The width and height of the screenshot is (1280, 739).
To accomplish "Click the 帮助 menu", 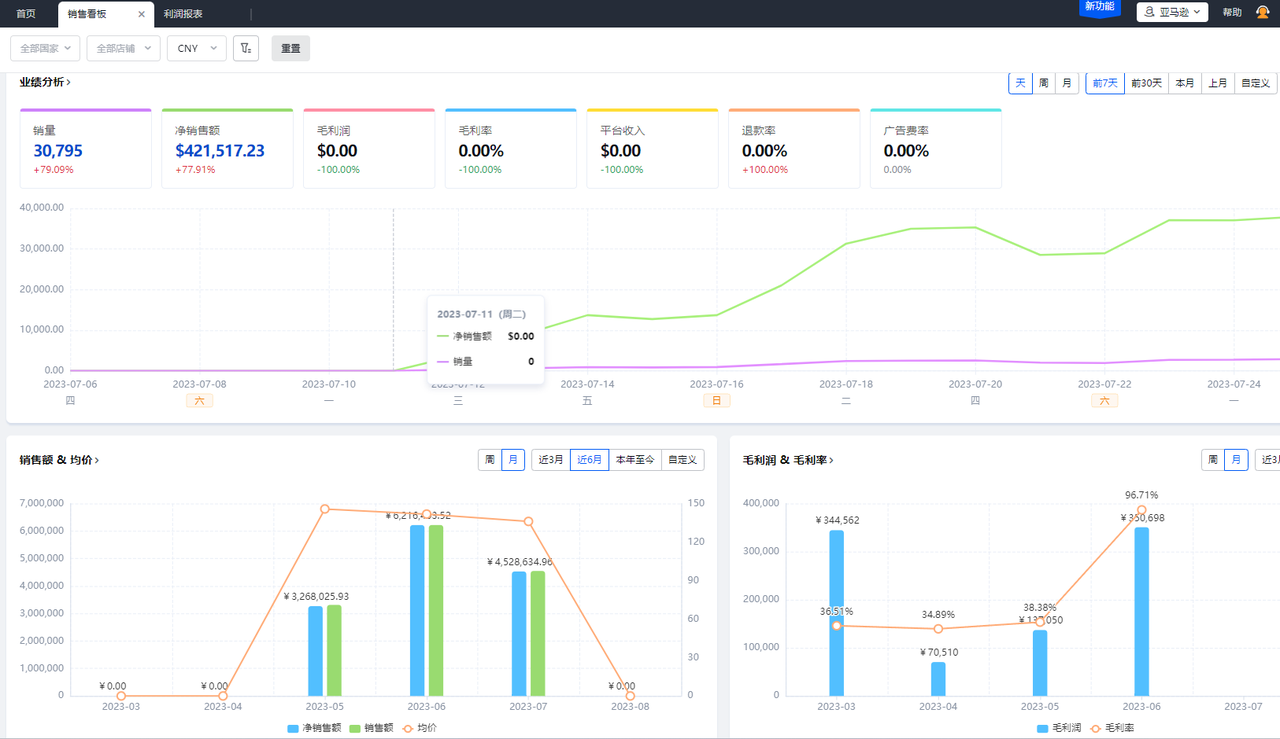I will pos(1232,13).
